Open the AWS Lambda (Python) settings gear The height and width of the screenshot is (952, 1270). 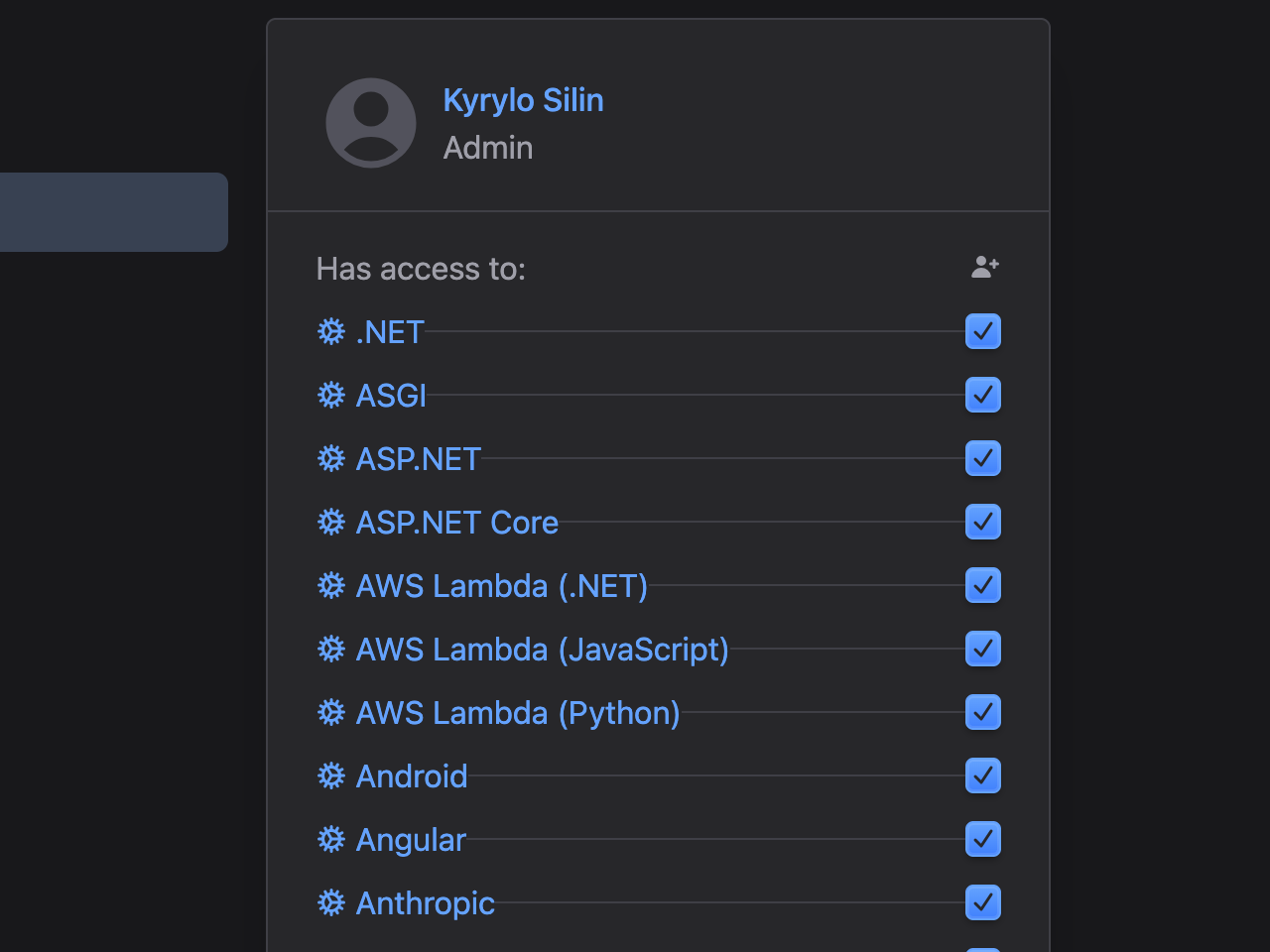(330, 712)
